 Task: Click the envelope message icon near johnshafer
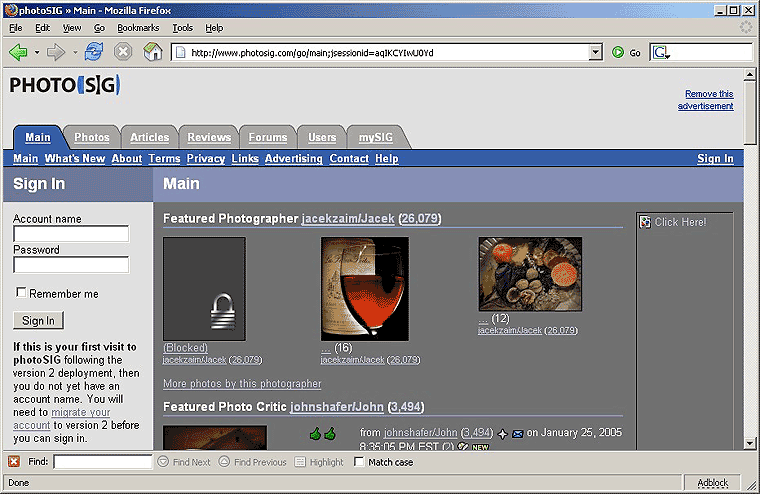coord(517,434)
